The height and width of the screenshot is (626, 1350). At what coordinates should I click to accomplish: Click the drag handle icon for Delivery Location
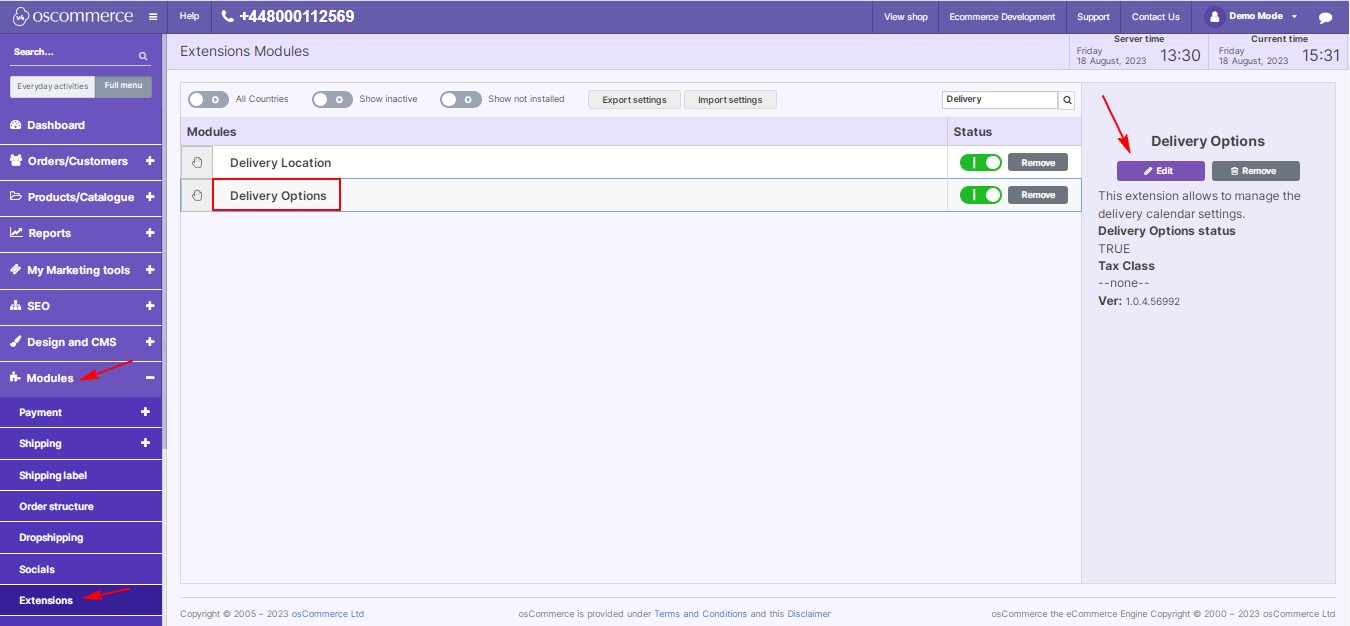click(197, 162)
